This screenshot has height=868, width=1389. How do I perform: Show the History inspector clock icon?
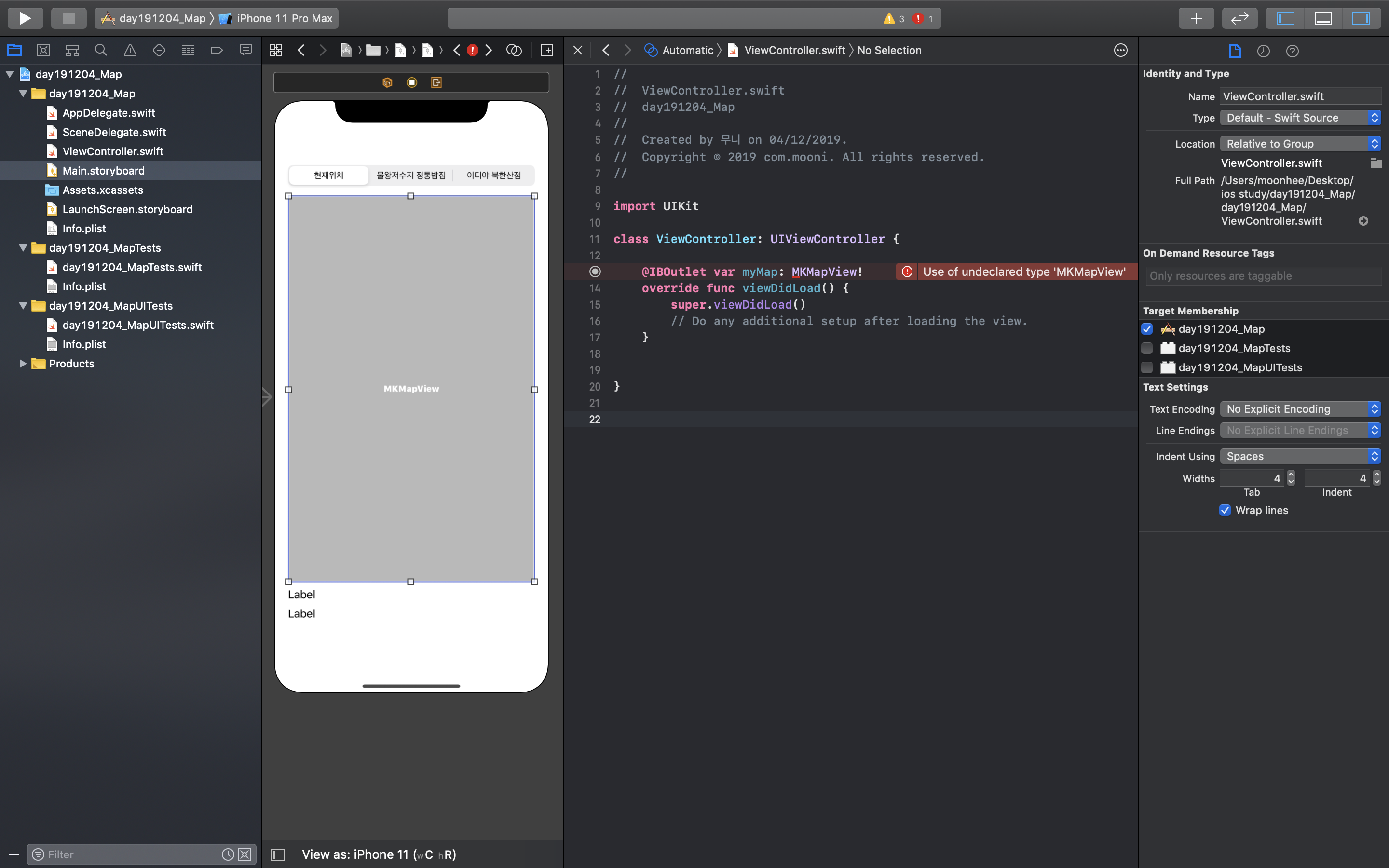pyautogui.click(x=1263, y=51)
